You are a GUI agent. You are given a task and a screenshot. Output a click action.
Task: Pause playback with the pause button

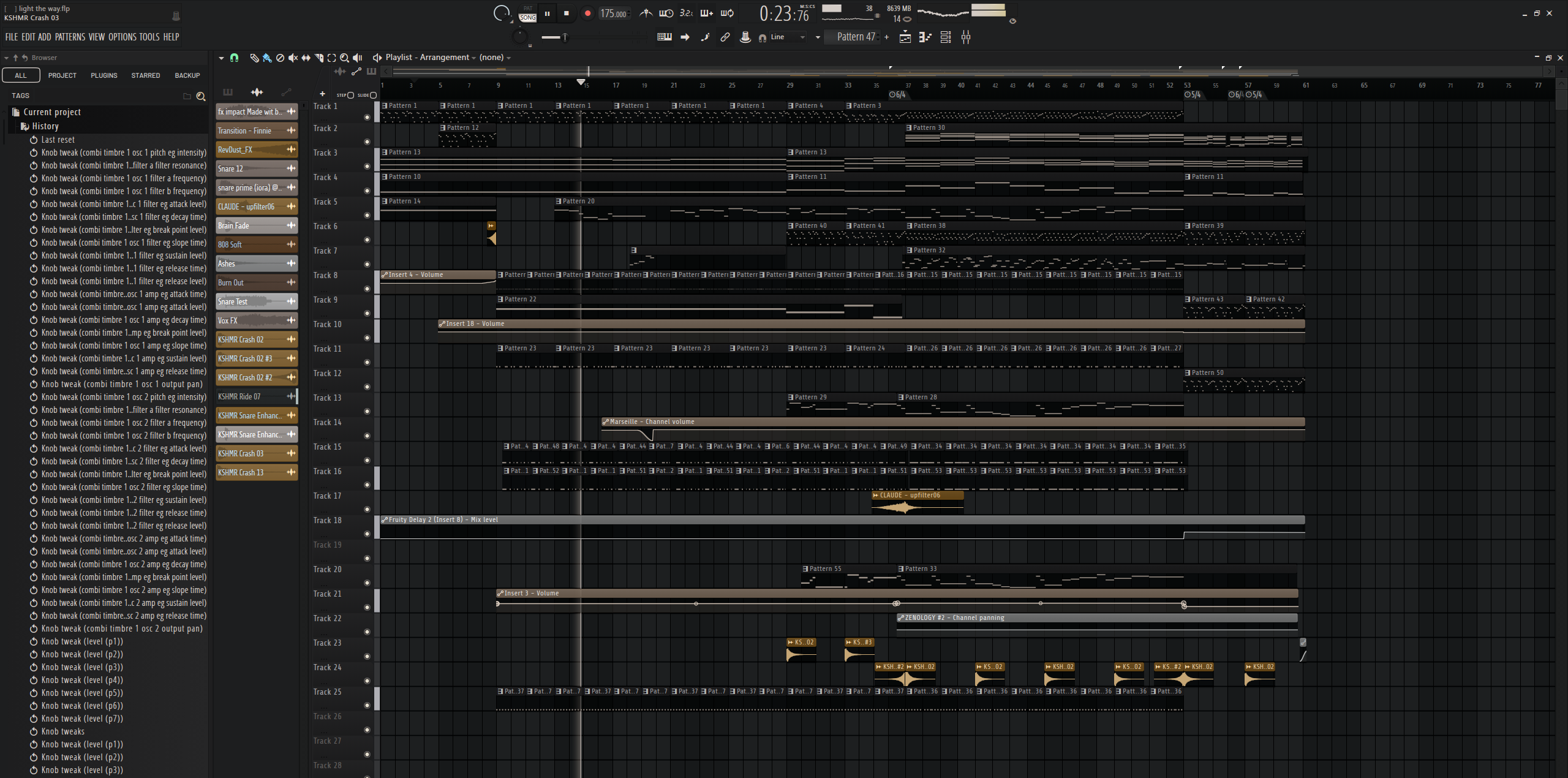(547, 13)
